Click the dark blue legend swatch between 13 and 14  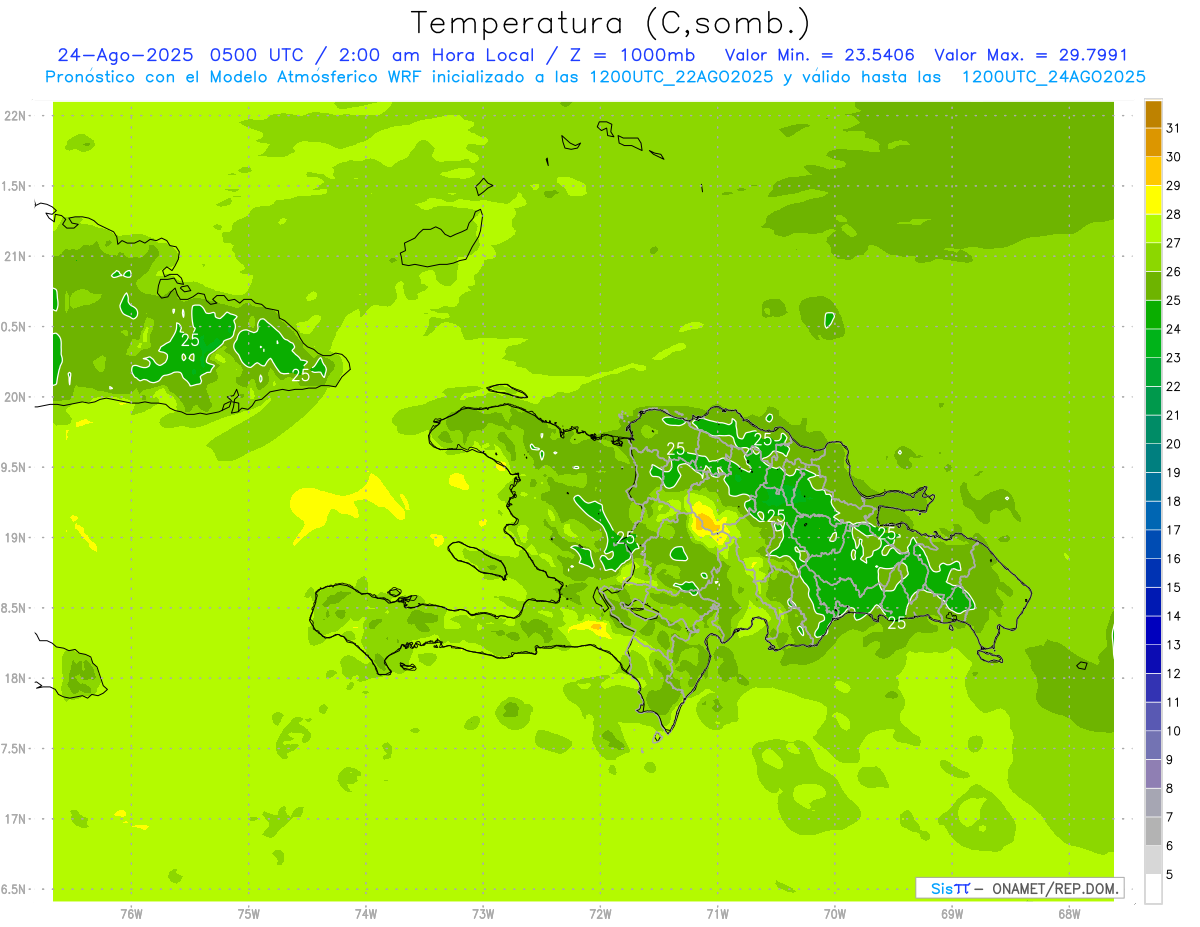click(x=1153, y=630)
